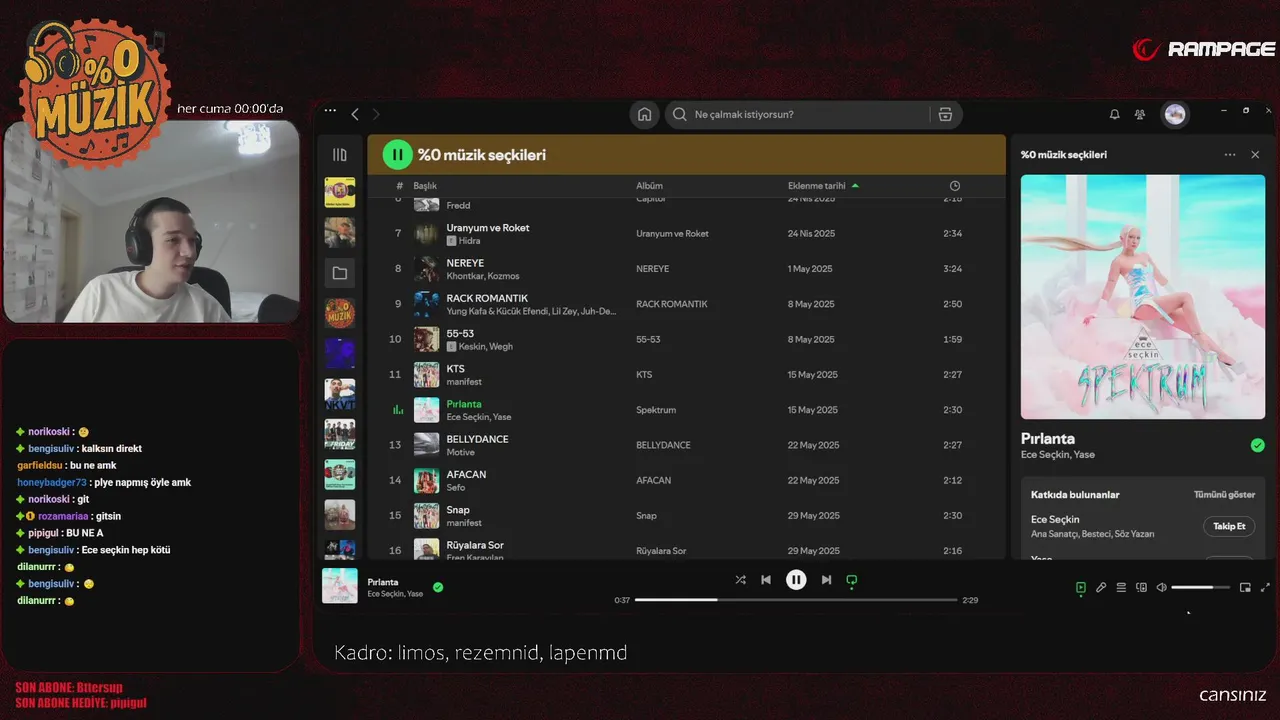Viewport: 1280px width, 720px height.
Task: Open the user profile avatar
Action: pyautogui.click(x=1175, y=114)
